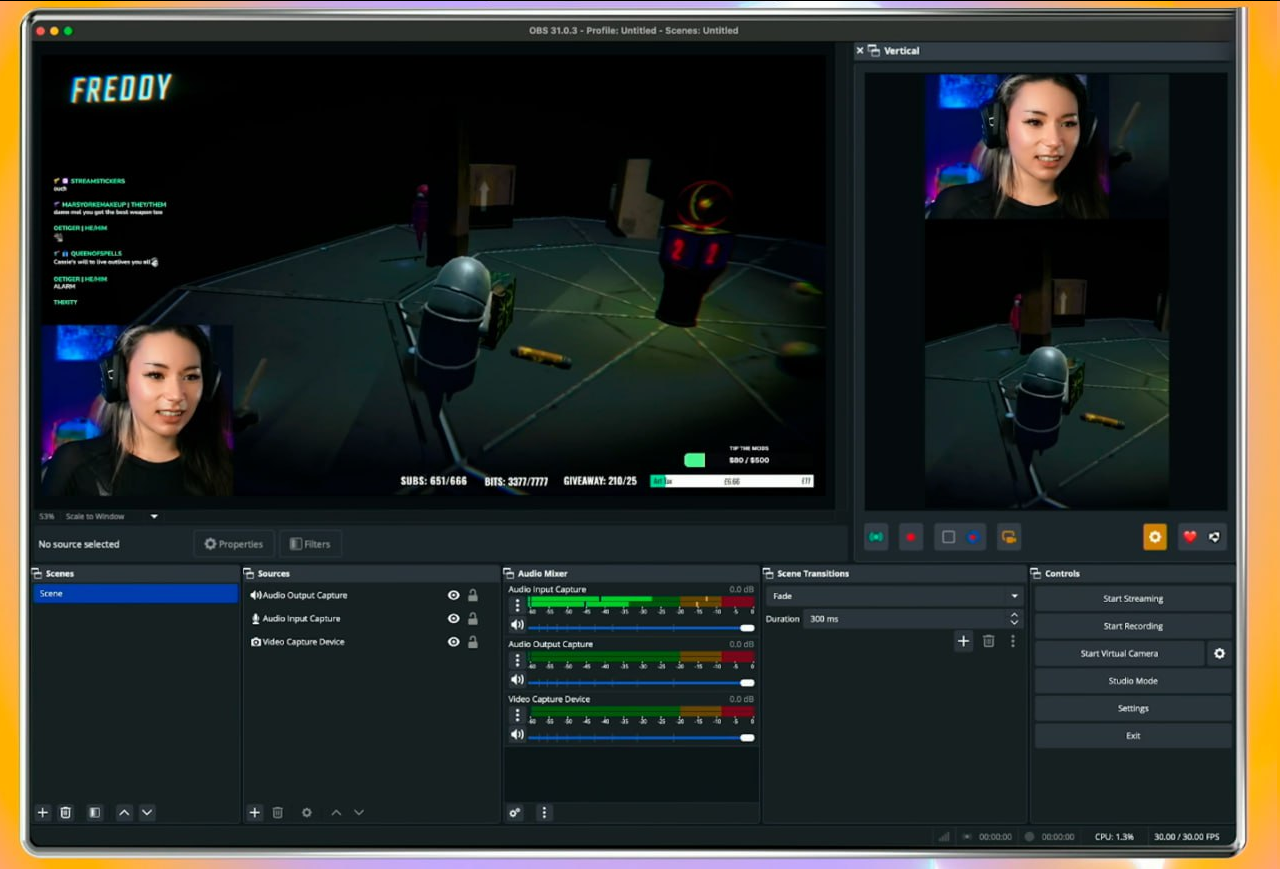The width and height of the screenshot is (1280, 869).
Task: Open virtual camera settings gear
Action: click(x=1219, y=654)
